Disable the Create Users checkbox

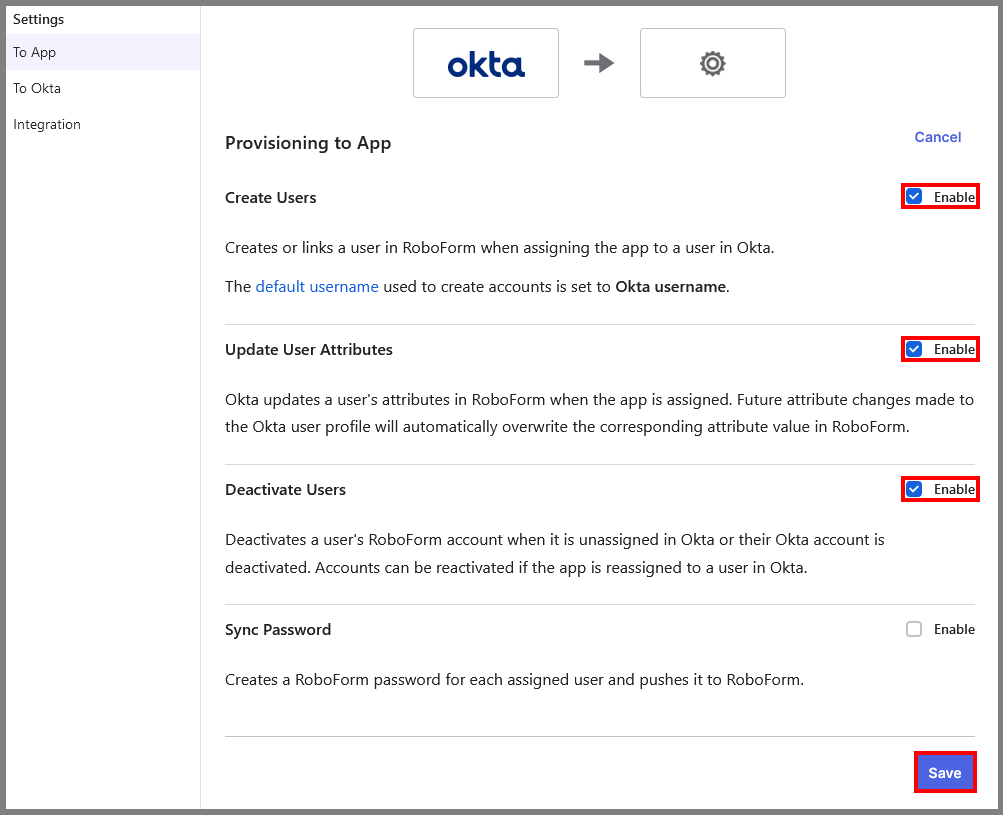[x=914, y=197]
